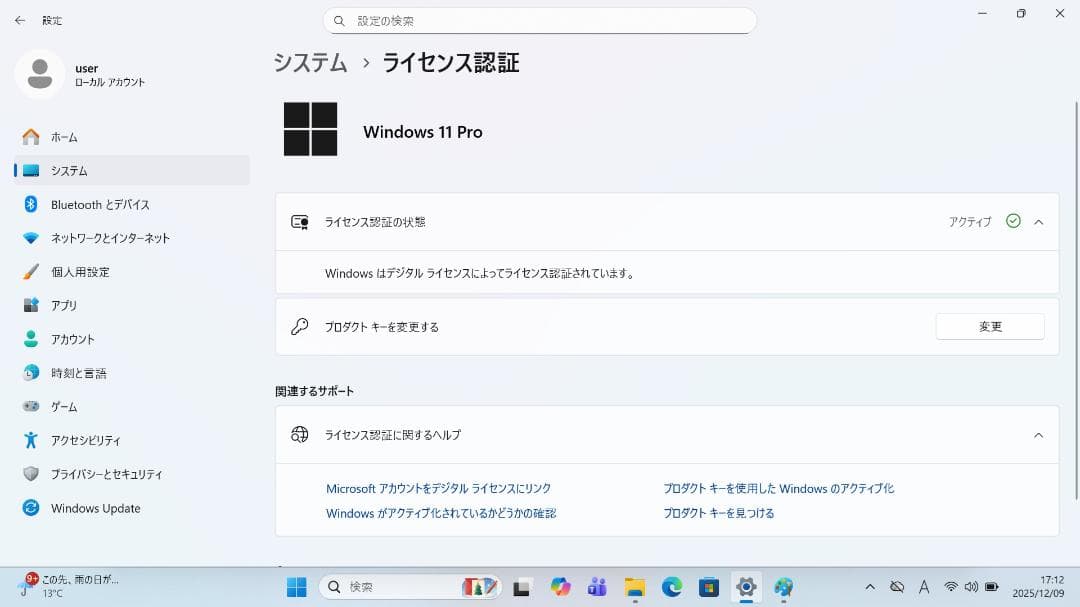
Task: Collapse the ライセンス認証の状態 section
Action: click(1040, 222)
